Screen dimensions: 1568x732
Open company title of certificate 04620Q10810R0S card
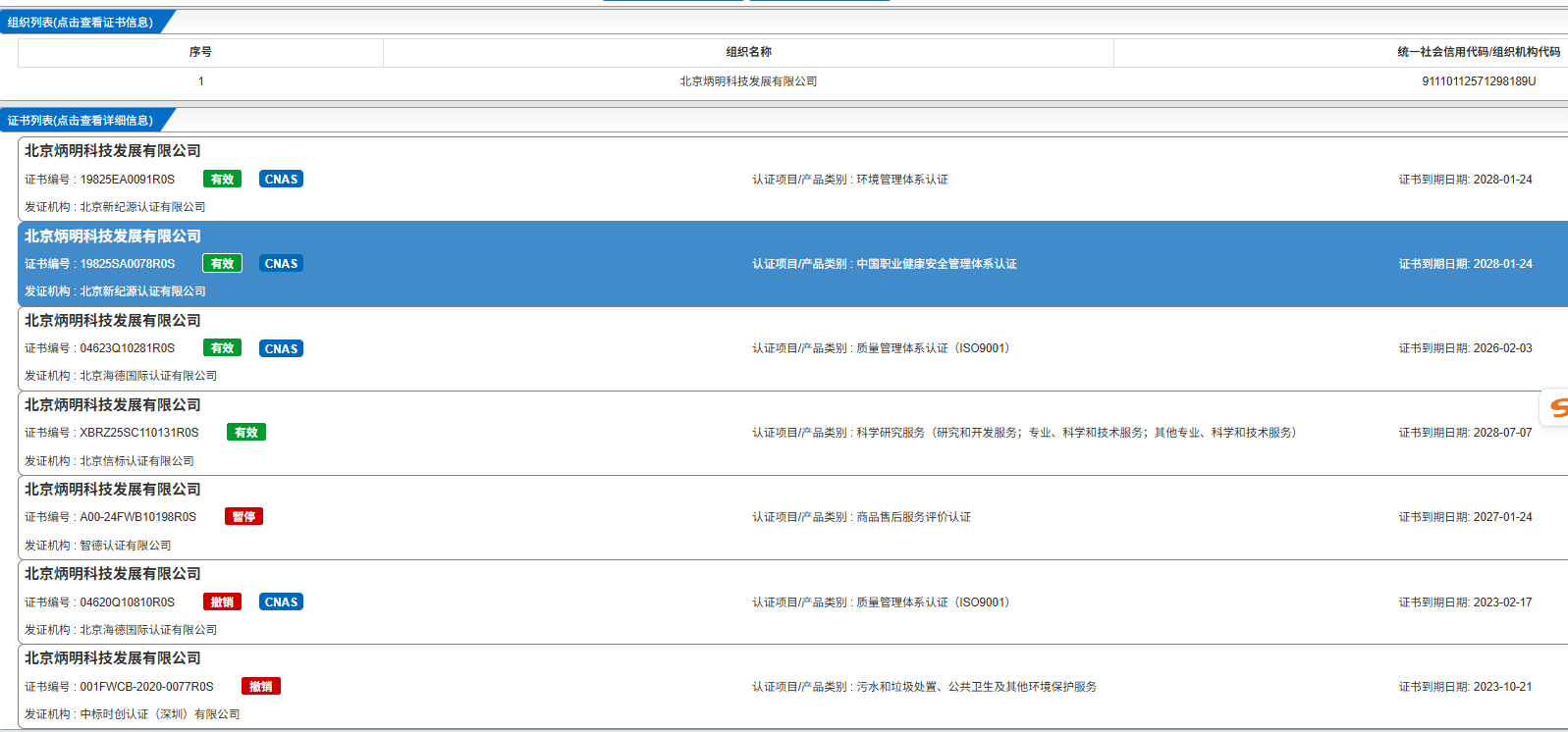click(113, 574)
